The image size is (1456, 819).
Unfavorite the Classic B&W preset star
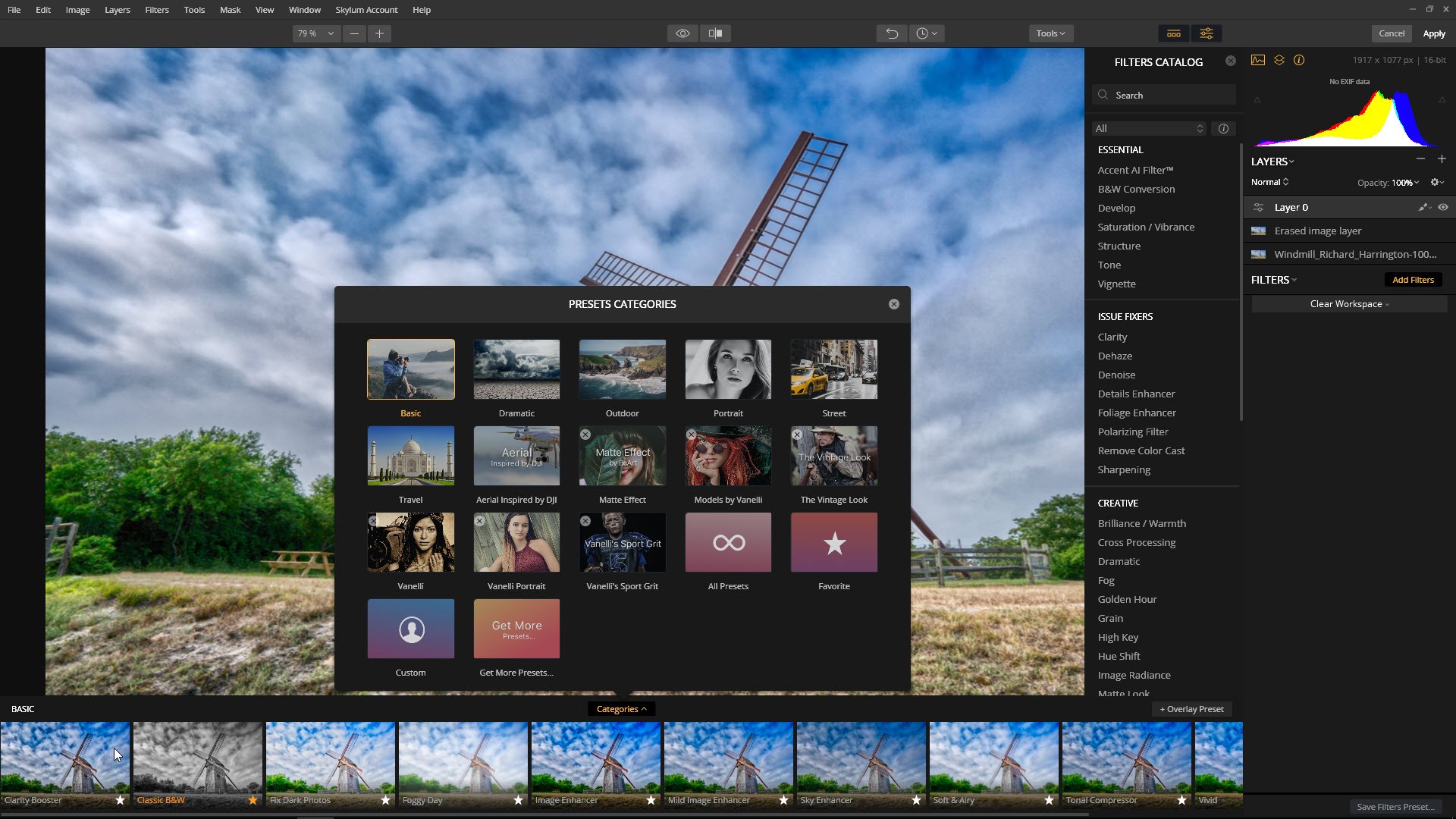pos(253,800)
